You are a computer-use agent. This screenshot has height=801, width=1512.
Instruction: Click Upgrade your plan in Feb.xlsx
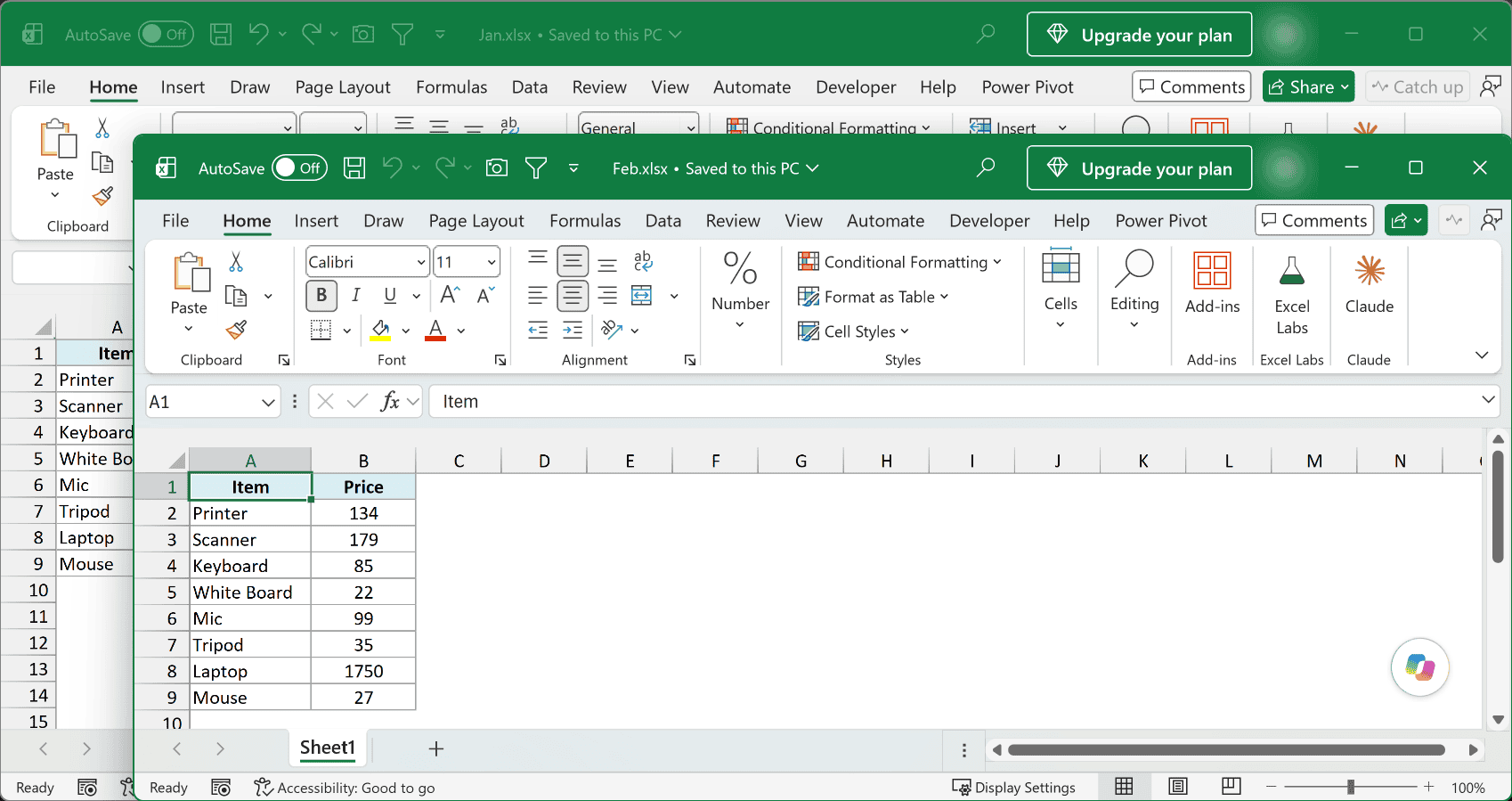[1139, 168]
